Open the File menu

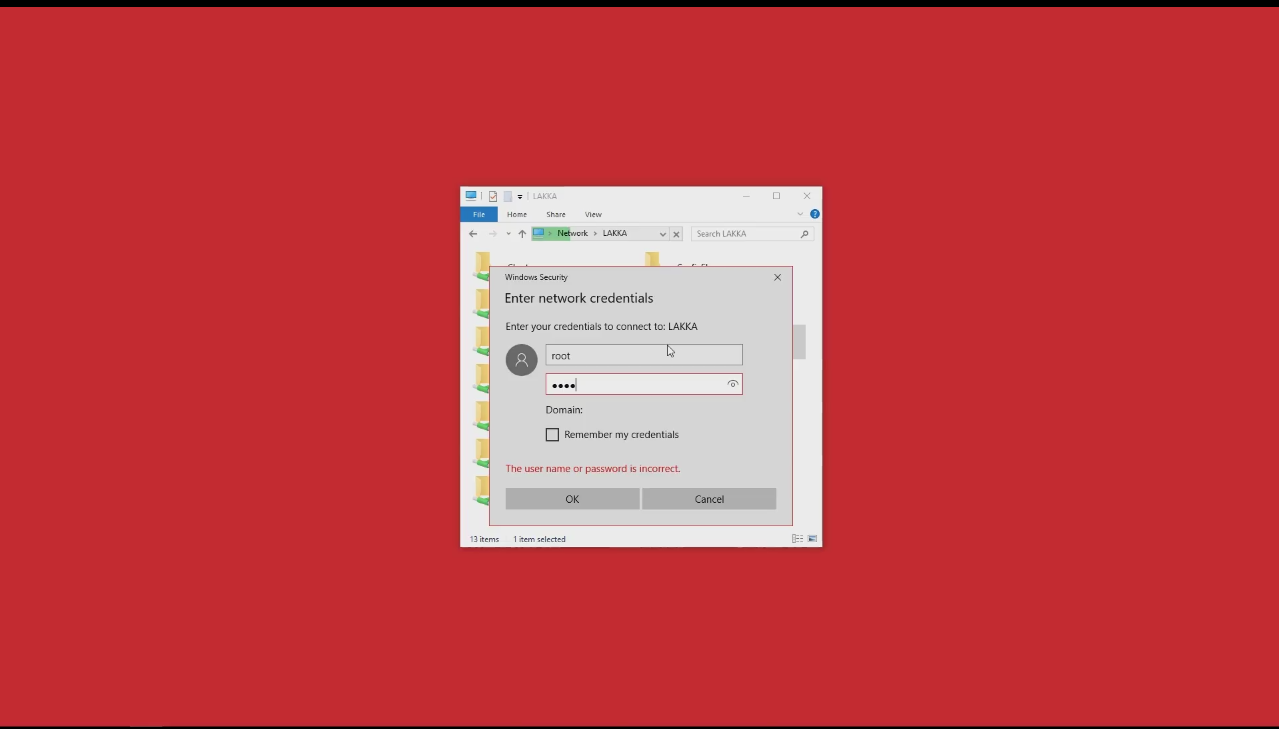478,213
